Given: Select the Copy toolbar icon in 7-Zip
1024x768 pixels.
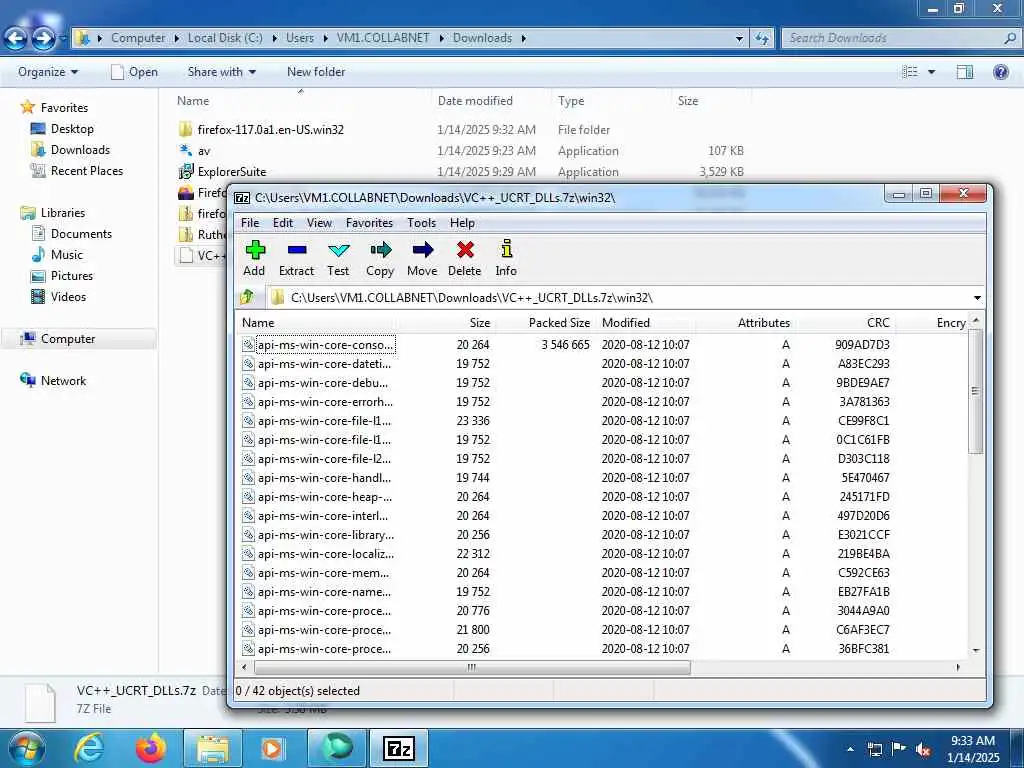Looking at the screenshot, I should point(380,259).
